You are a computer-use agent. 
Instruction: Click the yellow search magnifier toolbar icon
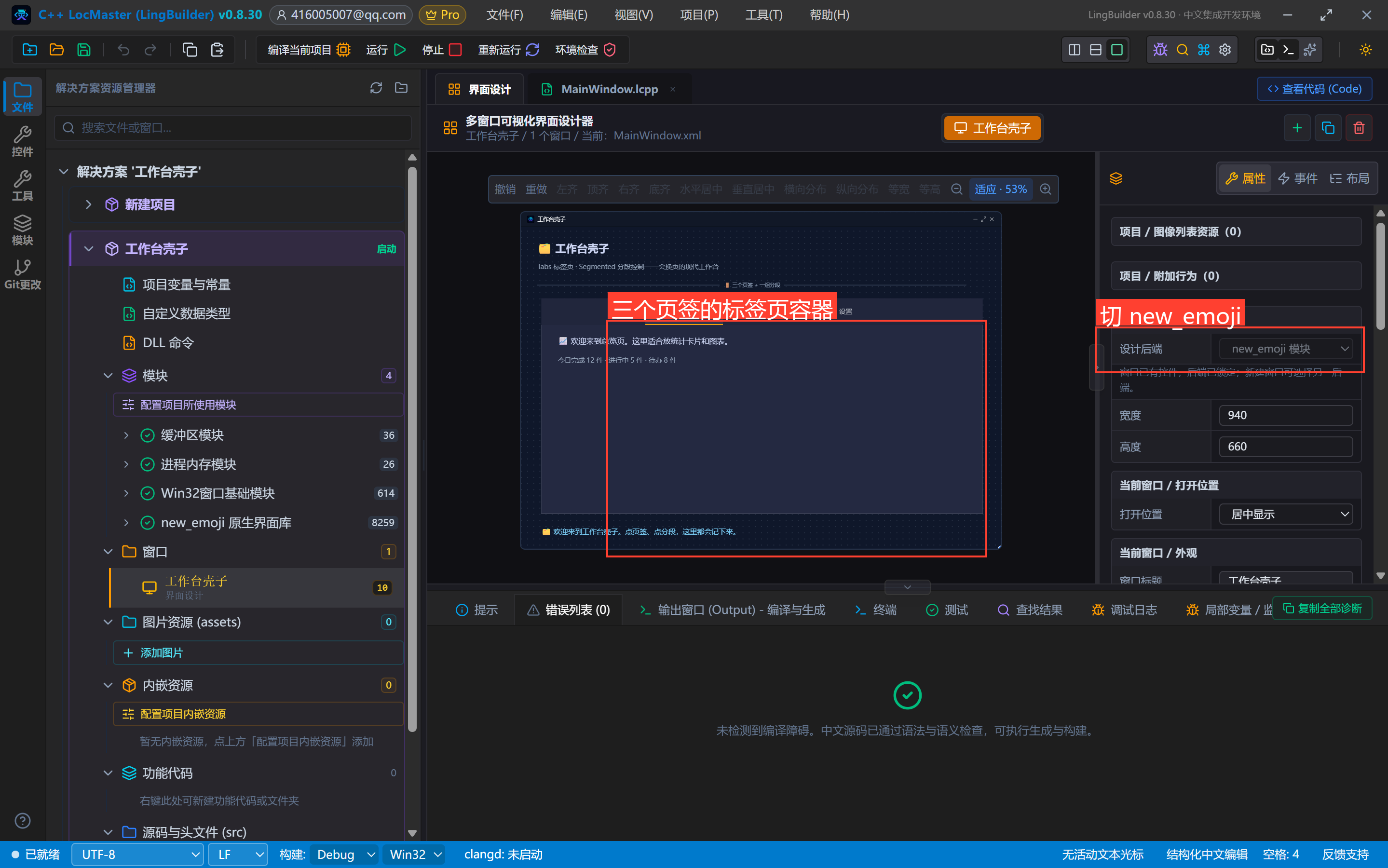(x=1182, y=50)
